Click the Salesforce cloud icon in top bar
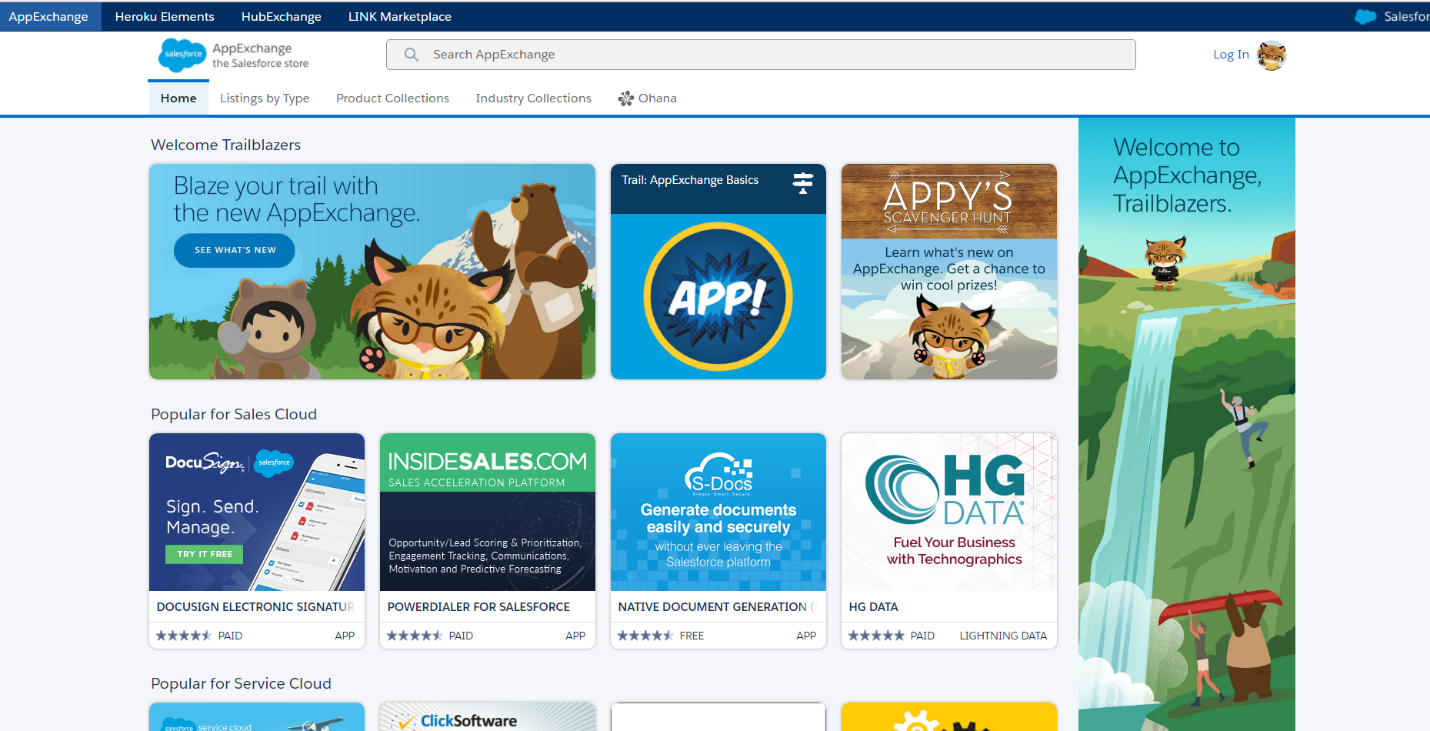1430x731 pixels. (x=1365, y=16)
